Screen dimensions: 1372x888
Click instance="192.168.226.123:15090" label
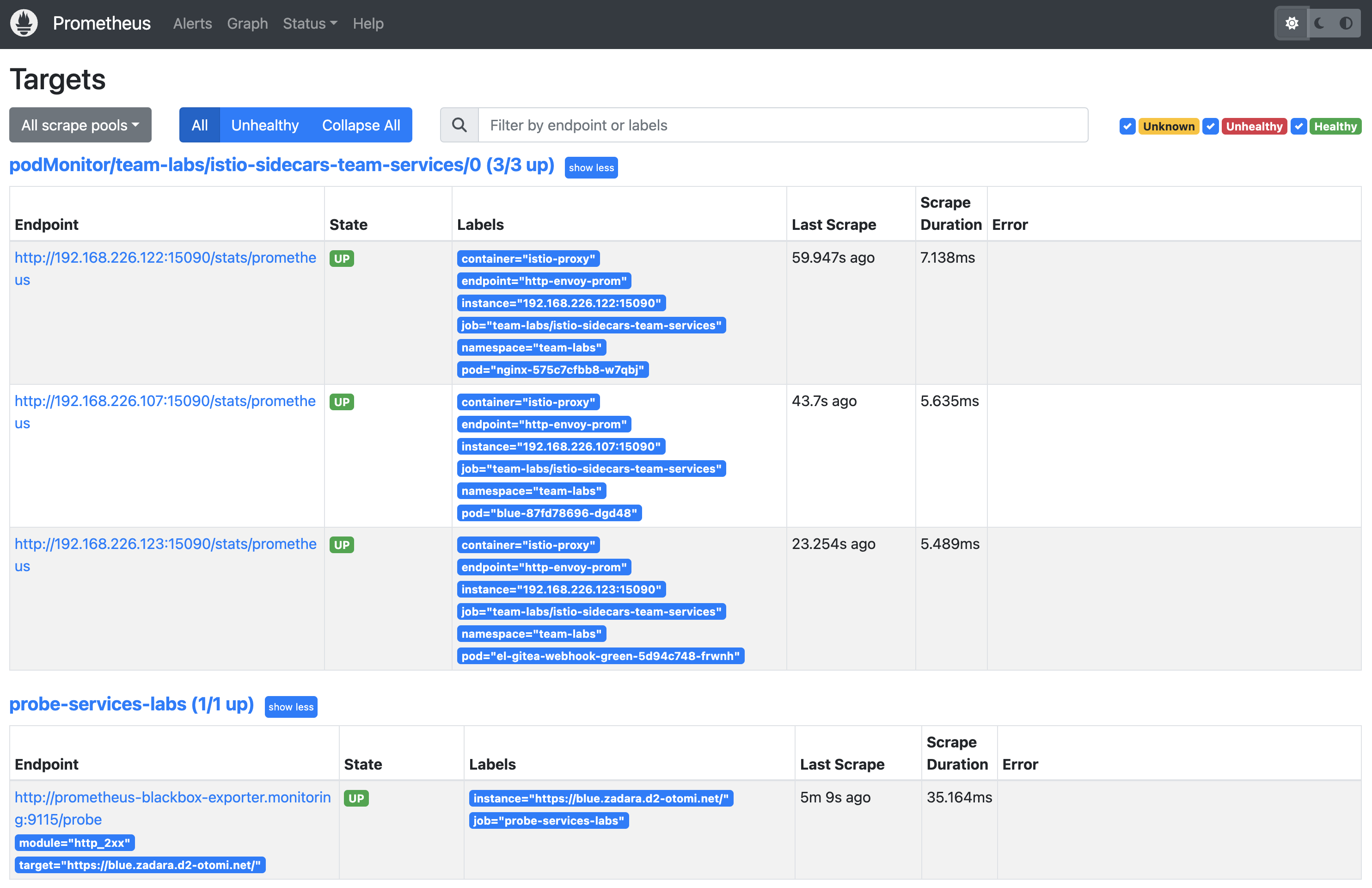561,589
